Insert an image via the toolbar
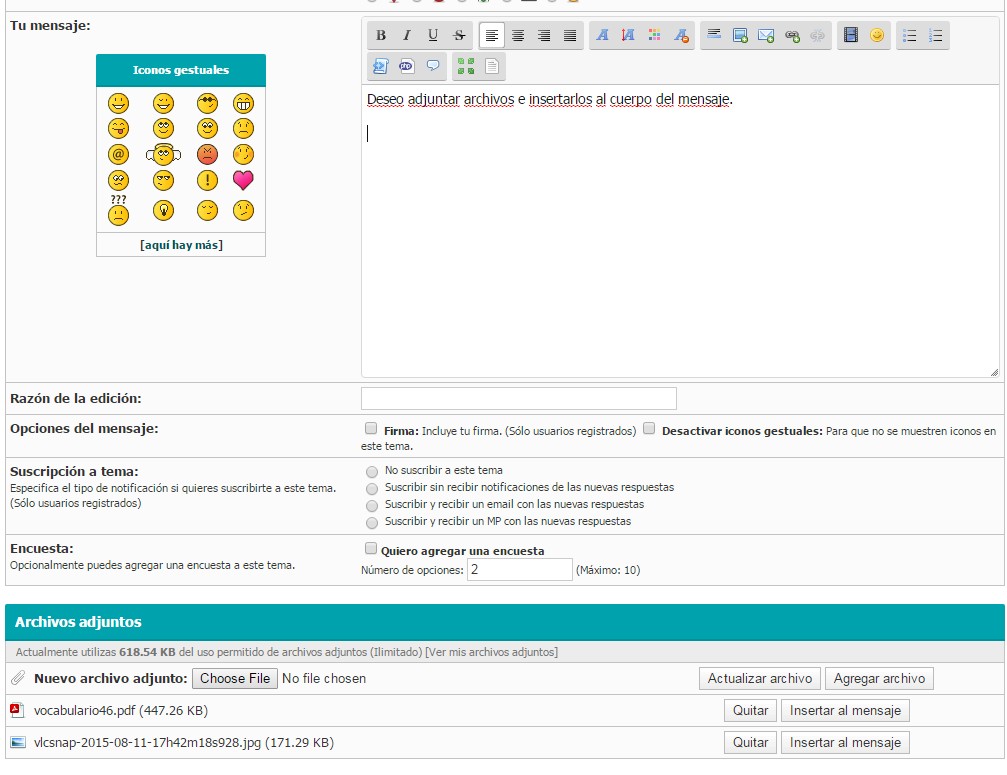Image resolution: width=1007 pixels, height=775 pixels. (740, 36)
